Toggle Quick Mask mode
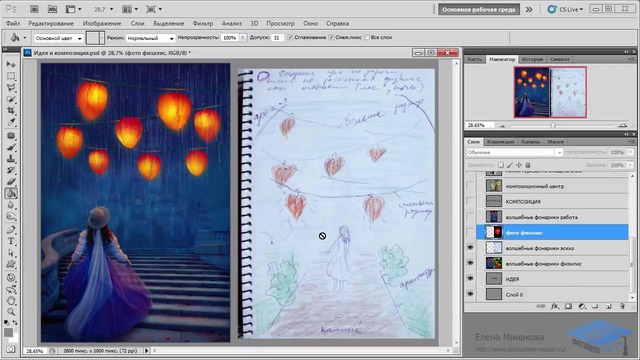The width and height of the screenshot is (640, 360). point(11,350)
